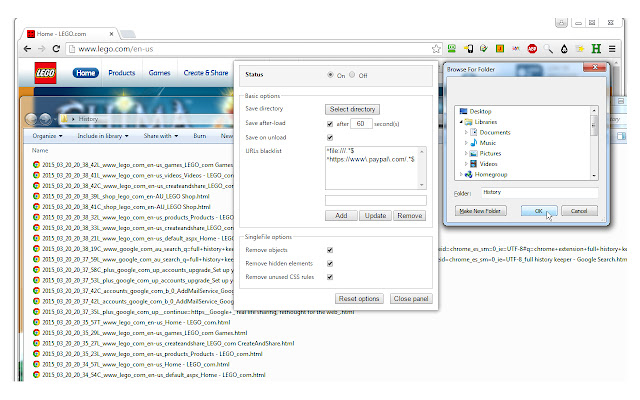Click Cancel in Browse For Folder
640x400 pixels.
[579, 211]
